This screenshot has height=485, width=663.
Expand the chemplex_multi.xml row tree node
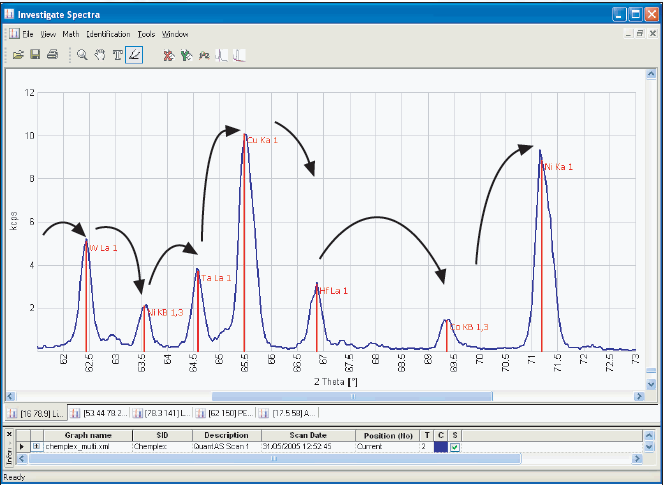(x=36, y=447)
